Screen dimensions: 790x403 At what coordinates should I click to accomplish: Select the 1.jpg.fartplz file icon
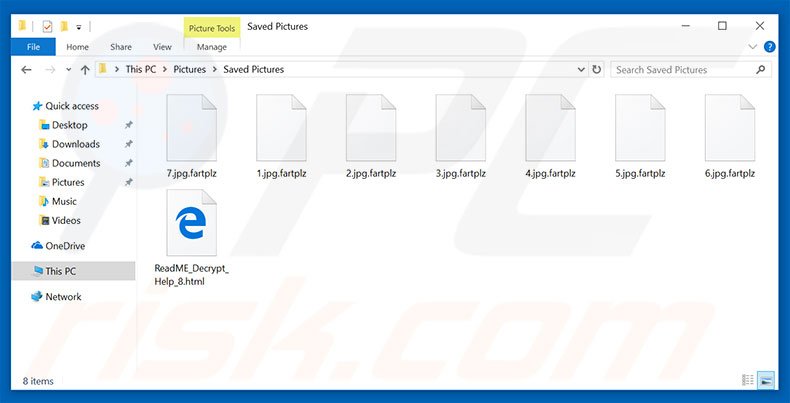click(x=281, y=128)
